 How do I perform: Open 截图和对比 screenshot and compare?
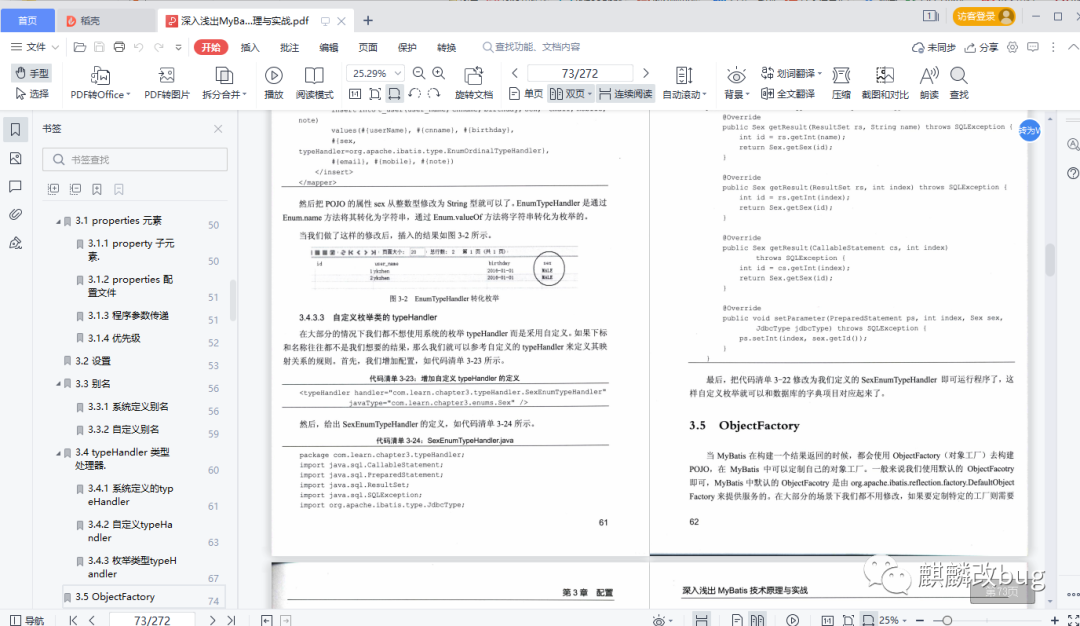[x=885, y=83]
